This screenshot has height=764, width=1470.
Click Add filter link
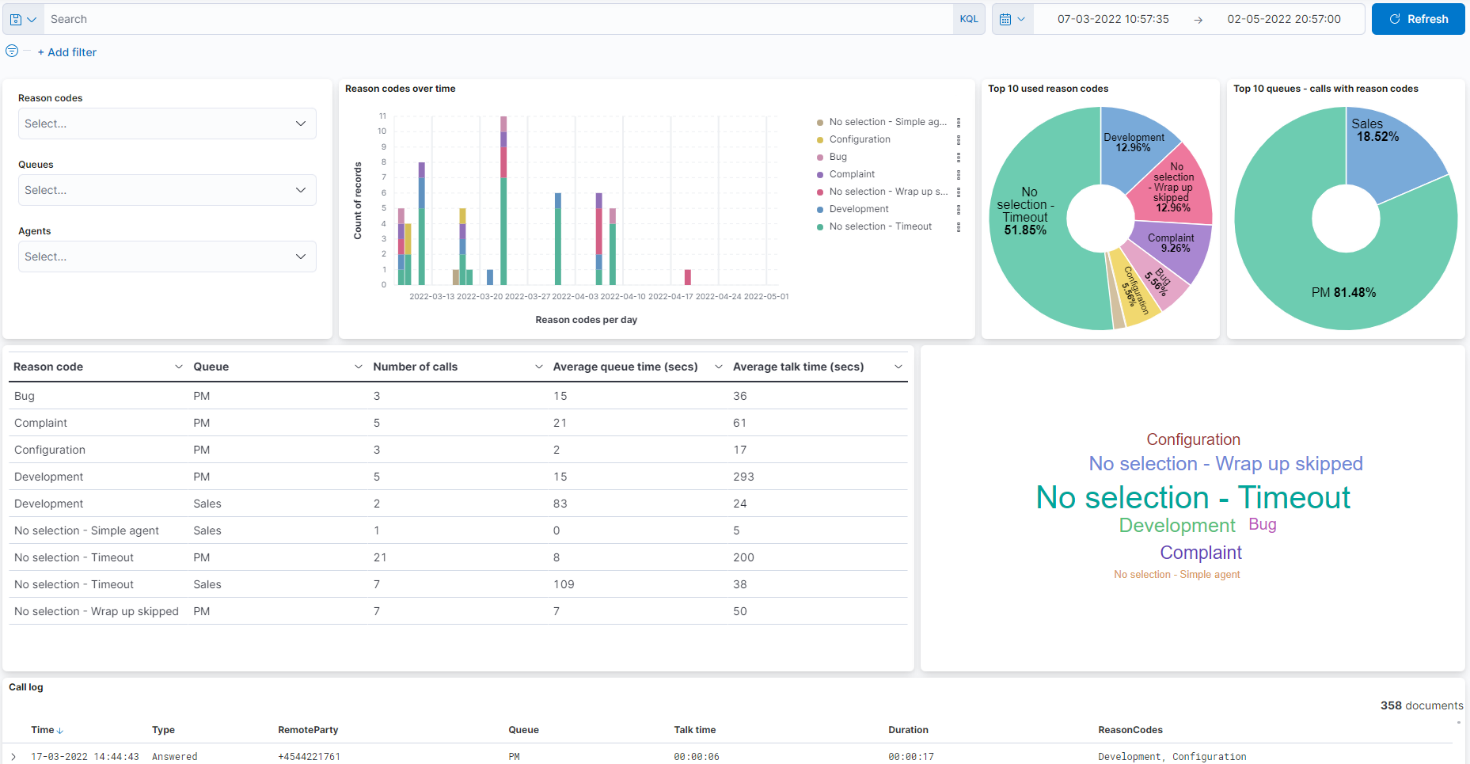click(67, 52)
